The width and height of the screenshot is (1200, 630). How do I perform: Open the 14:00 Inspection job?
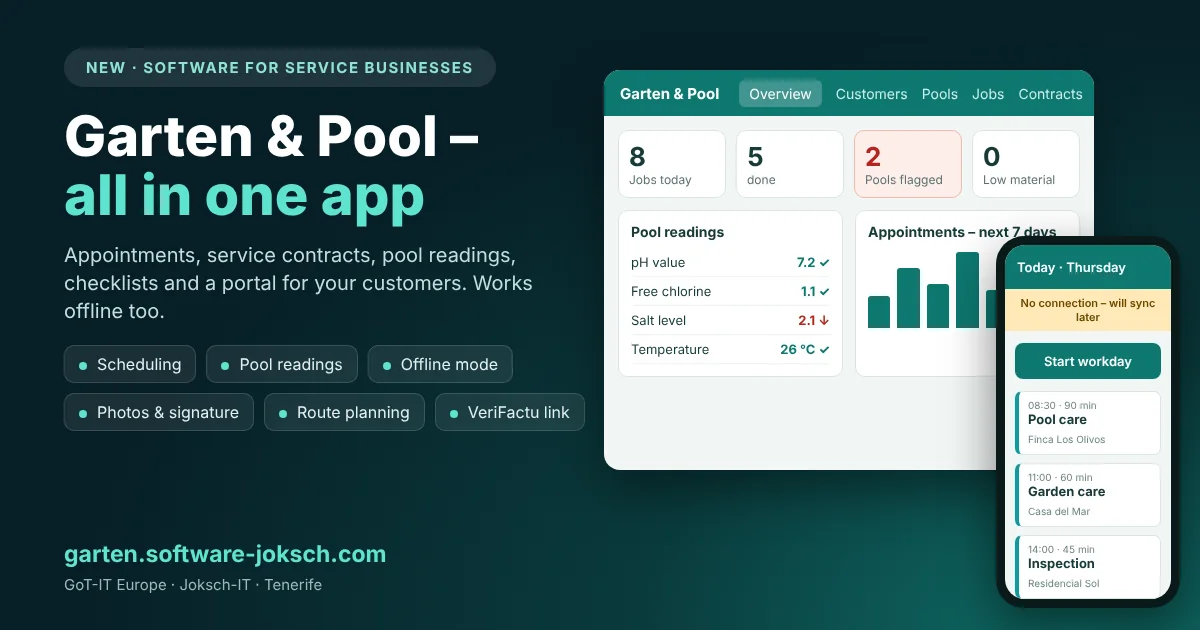(x=1088, y=566)
